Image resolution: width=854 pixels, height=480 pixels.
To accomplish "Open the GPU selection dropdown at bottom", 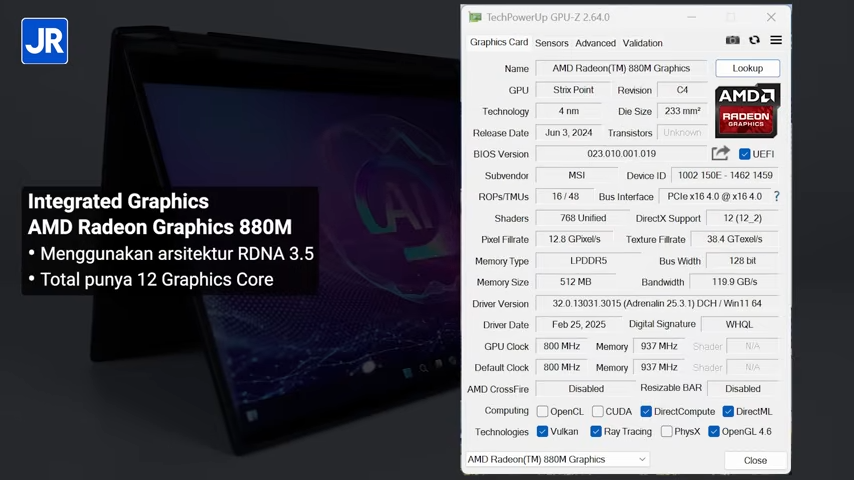I will click(x=557, y=459).
